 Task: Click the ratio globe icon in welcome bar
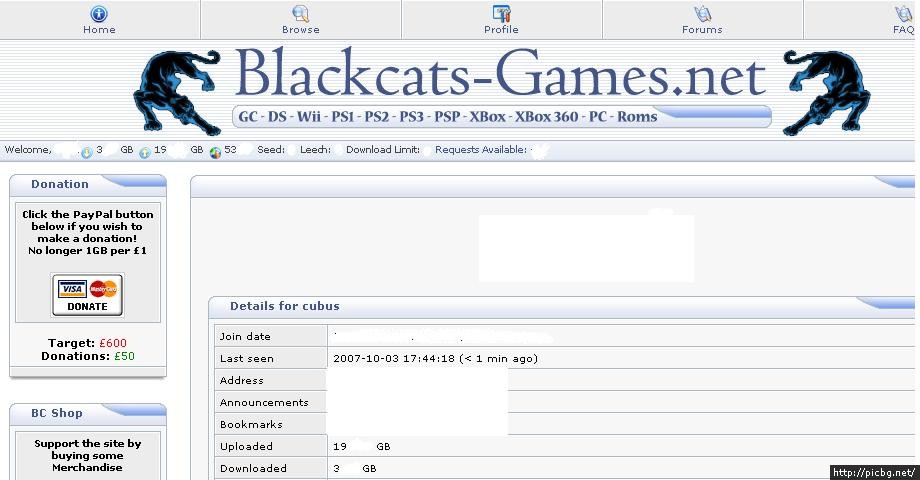point(215,153)
